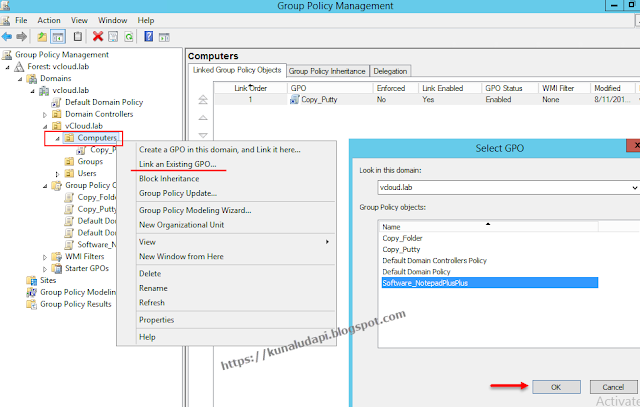Click the red X Delete toolbar icon
This screenshot has width=640, height=407.
[98, 37]
